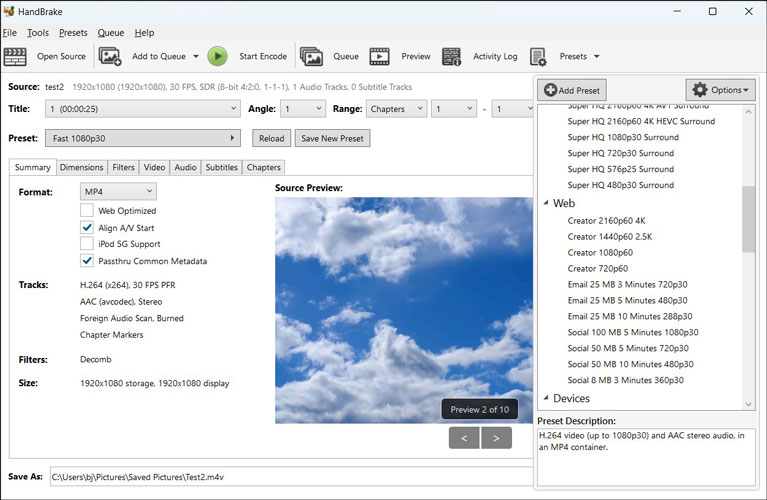Click the Activity Log label
Viewport: 767px width, 500px height.
[495, 56]
